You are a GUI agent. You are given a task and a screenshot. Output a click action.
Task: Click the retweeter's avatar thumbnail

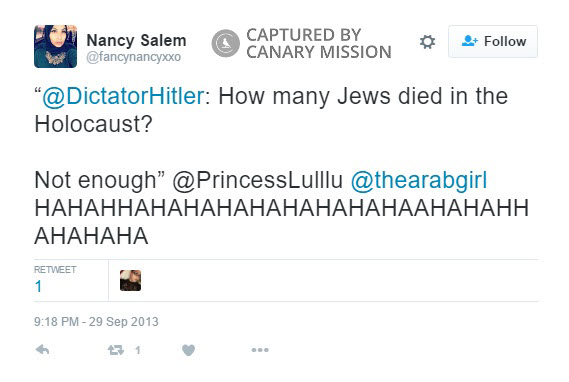[x=130, y=280]
